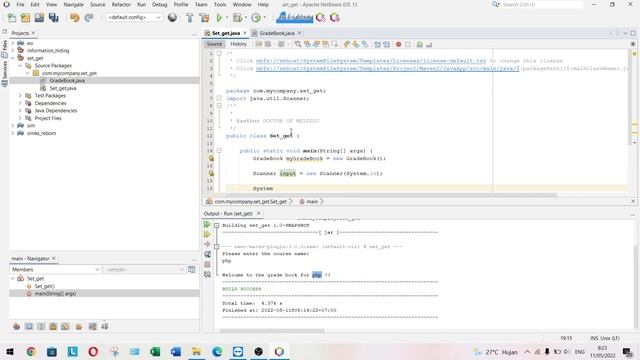This screenshot has height=360, width=640.
Task: Expand the Test Packages node
Action: coord(20,96)
